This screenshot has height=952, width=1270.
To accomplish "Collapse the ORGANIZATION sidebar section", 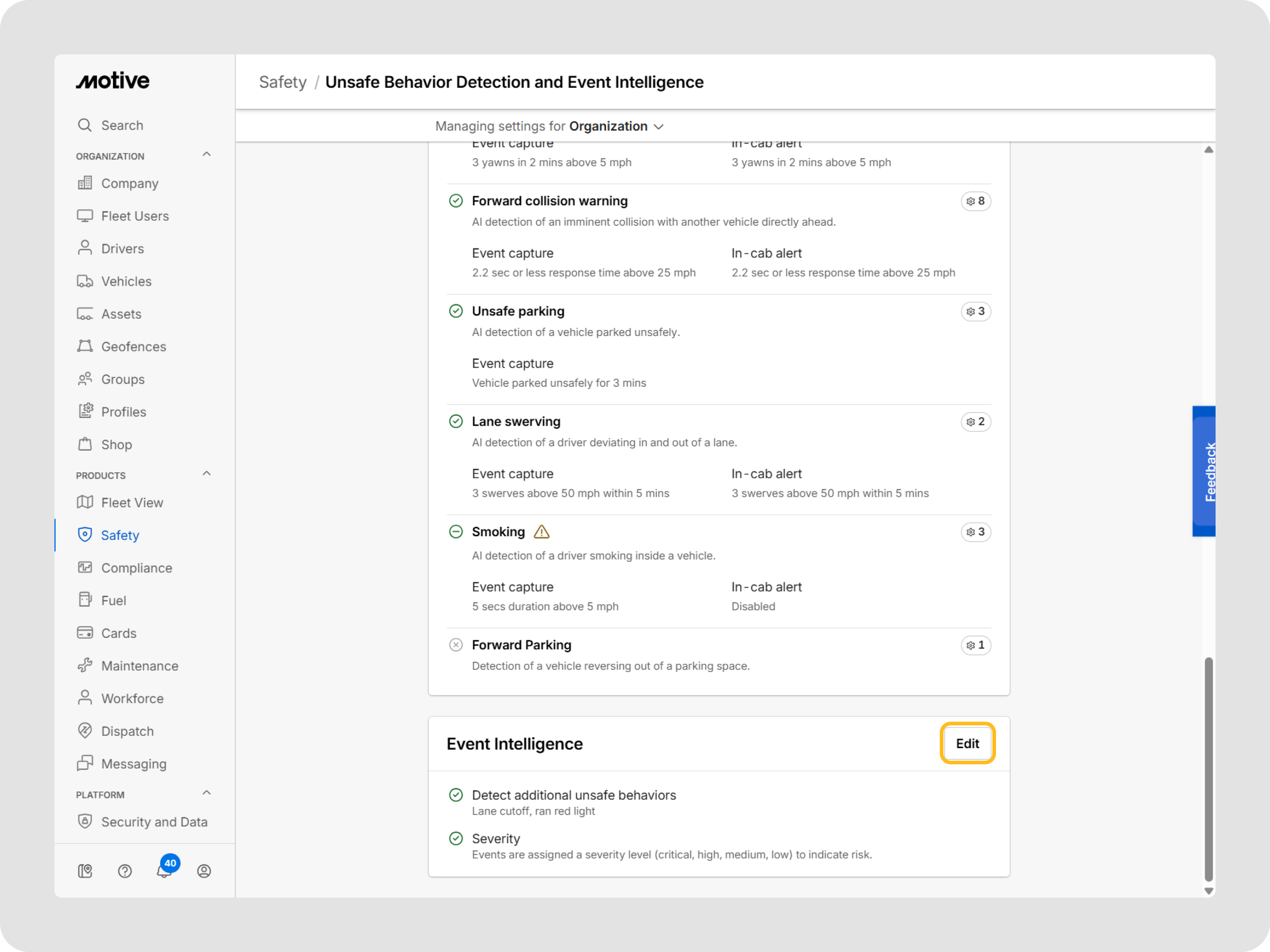I will coord(207,155).
